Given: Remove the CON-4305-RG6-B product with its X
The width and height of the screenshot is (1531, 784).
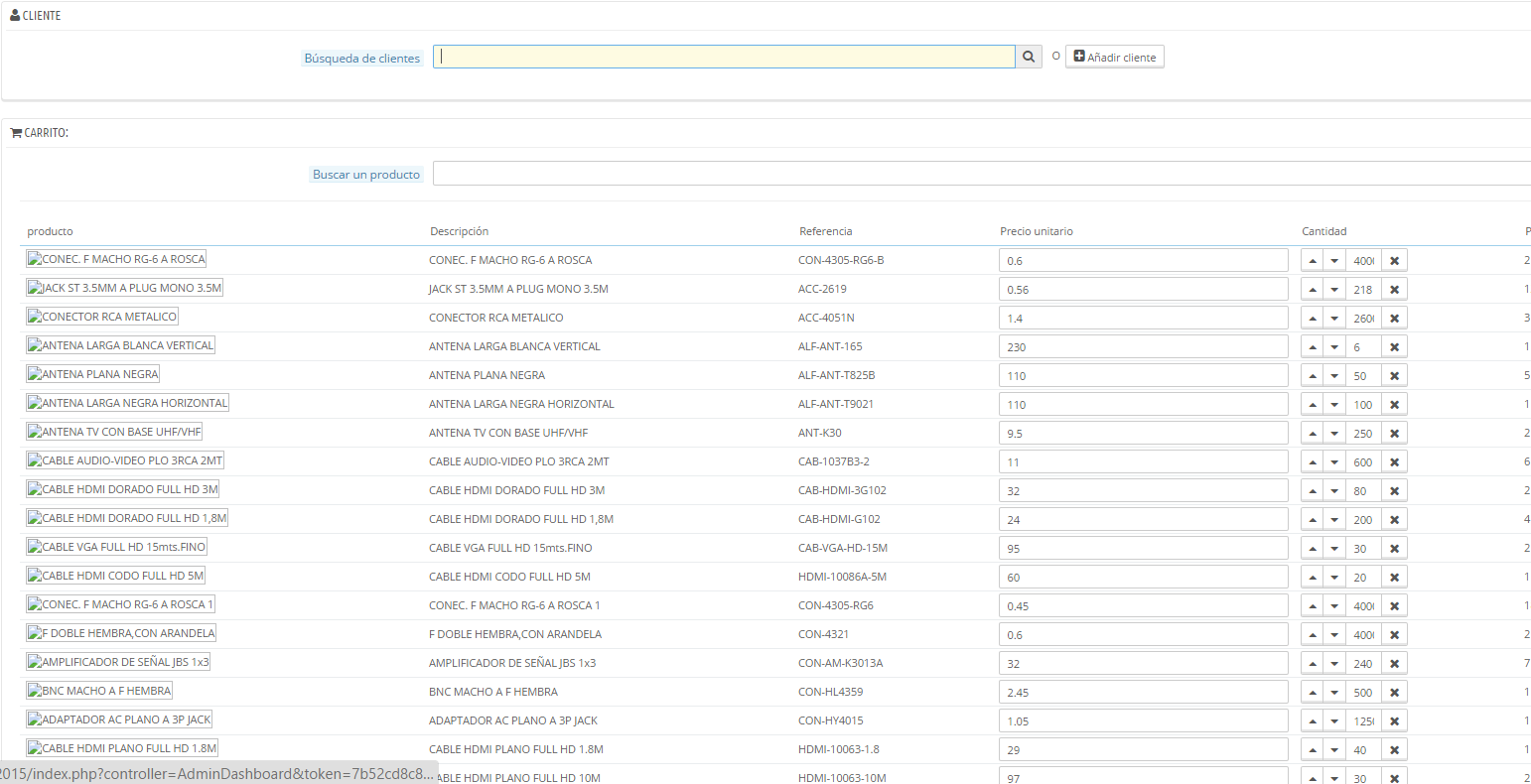Looking at the screenshot, I should 1394,261.
